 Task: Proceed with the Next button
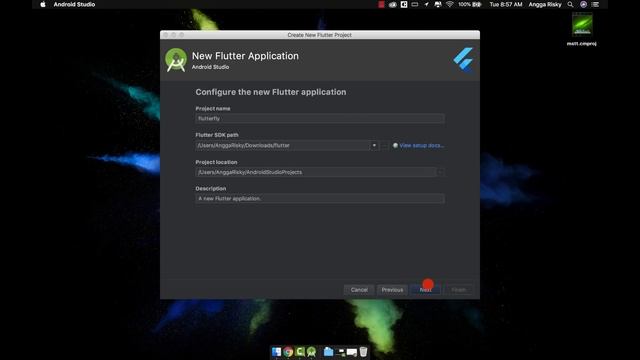[426, 290]
